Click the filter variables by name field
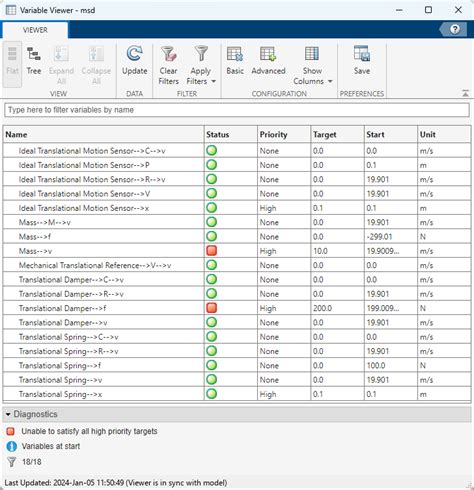This screenshot has height=490, width=474. (x=237, y=110)
